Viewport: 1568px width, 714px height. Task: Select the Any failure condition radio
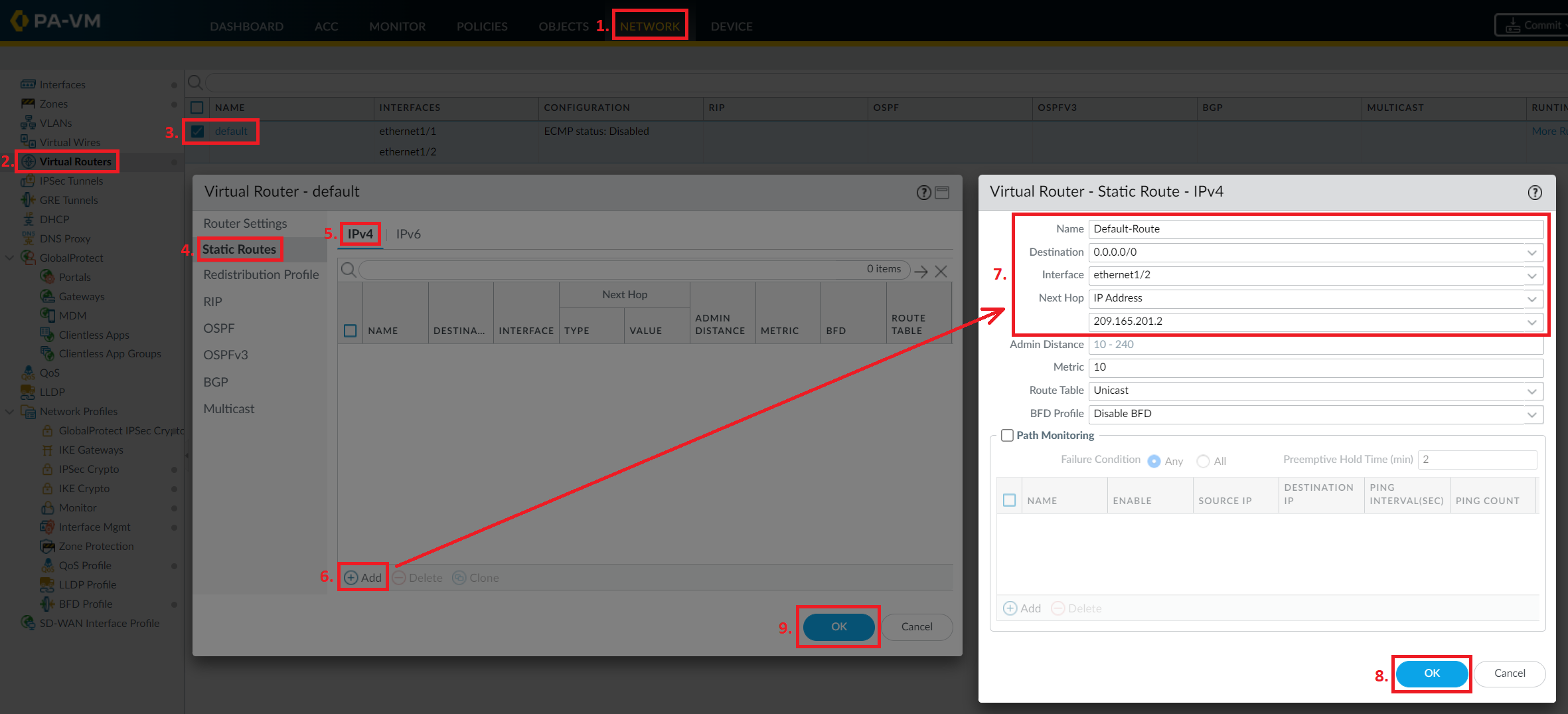1154,461
